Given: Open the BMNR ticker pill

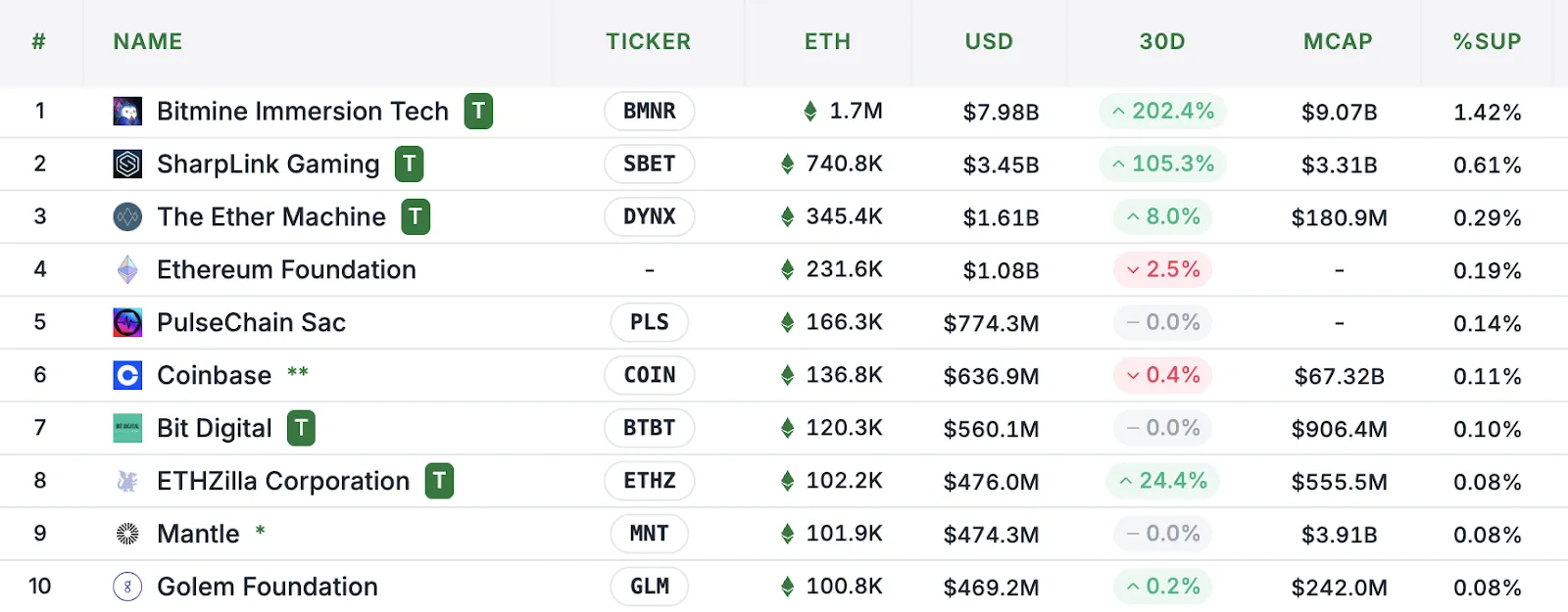Looking at the screenshot, I should [649, 111].
